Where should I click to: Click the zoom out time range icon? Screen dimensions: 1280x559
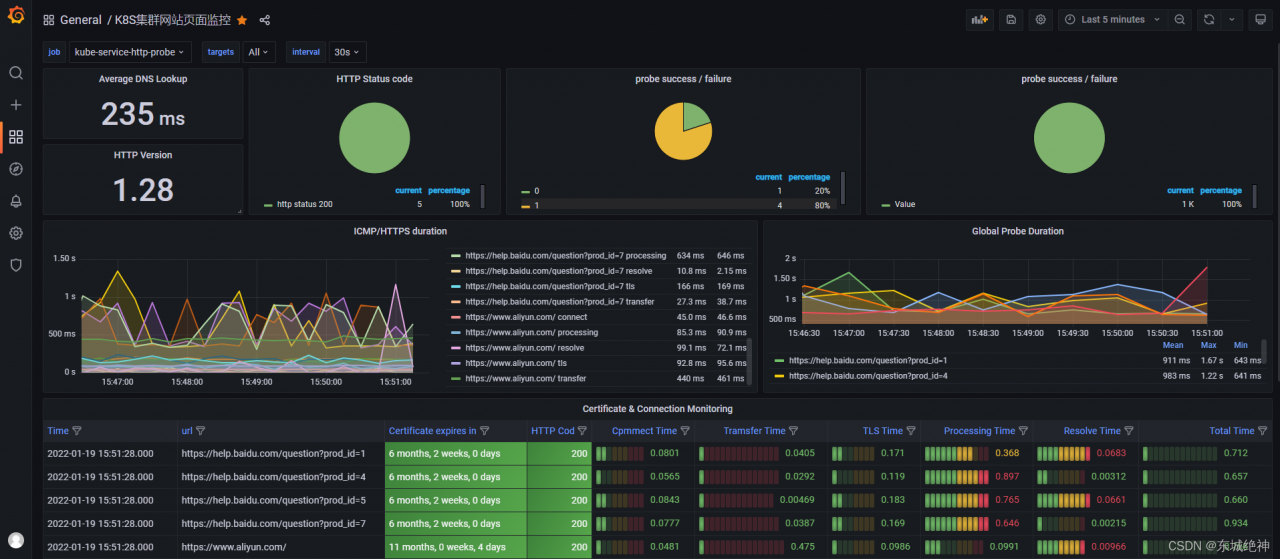(1180, 20)
